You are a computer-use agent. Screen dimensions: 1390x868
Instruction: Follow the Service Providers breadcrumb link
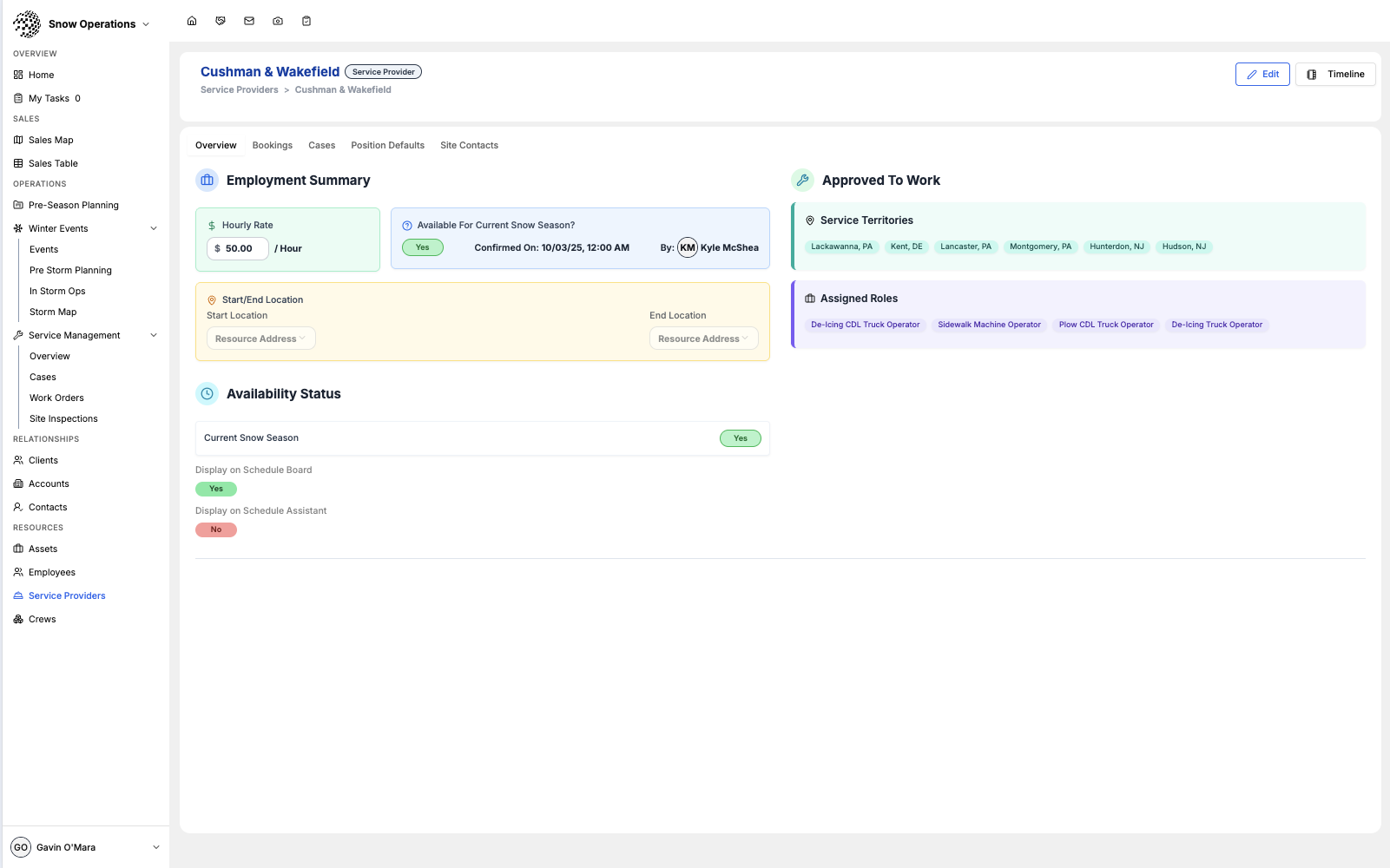(x=240, y=90)
